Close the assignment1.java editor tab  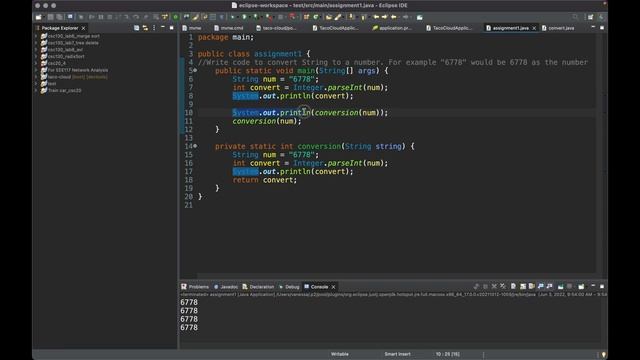pyautogui.click(x=534, y=28)
